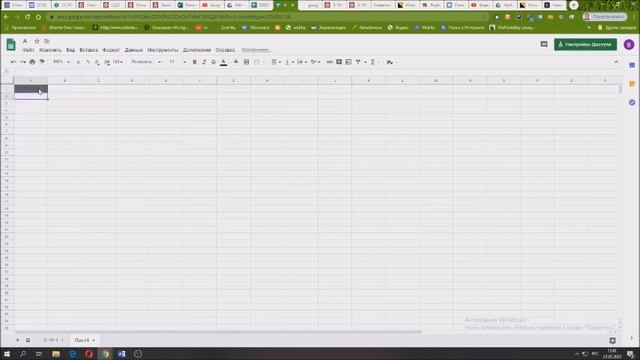Click the merge cells icon

(x=257, y=62)
